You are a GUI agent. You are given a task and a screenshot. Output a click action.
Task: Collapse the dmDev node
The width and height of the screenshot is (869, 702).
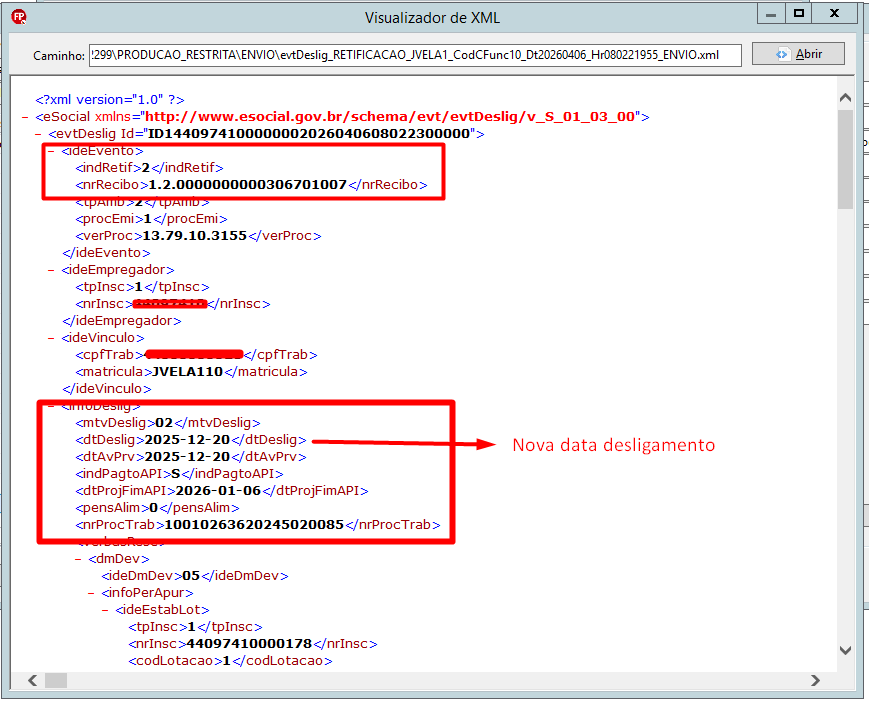(78, 560)
